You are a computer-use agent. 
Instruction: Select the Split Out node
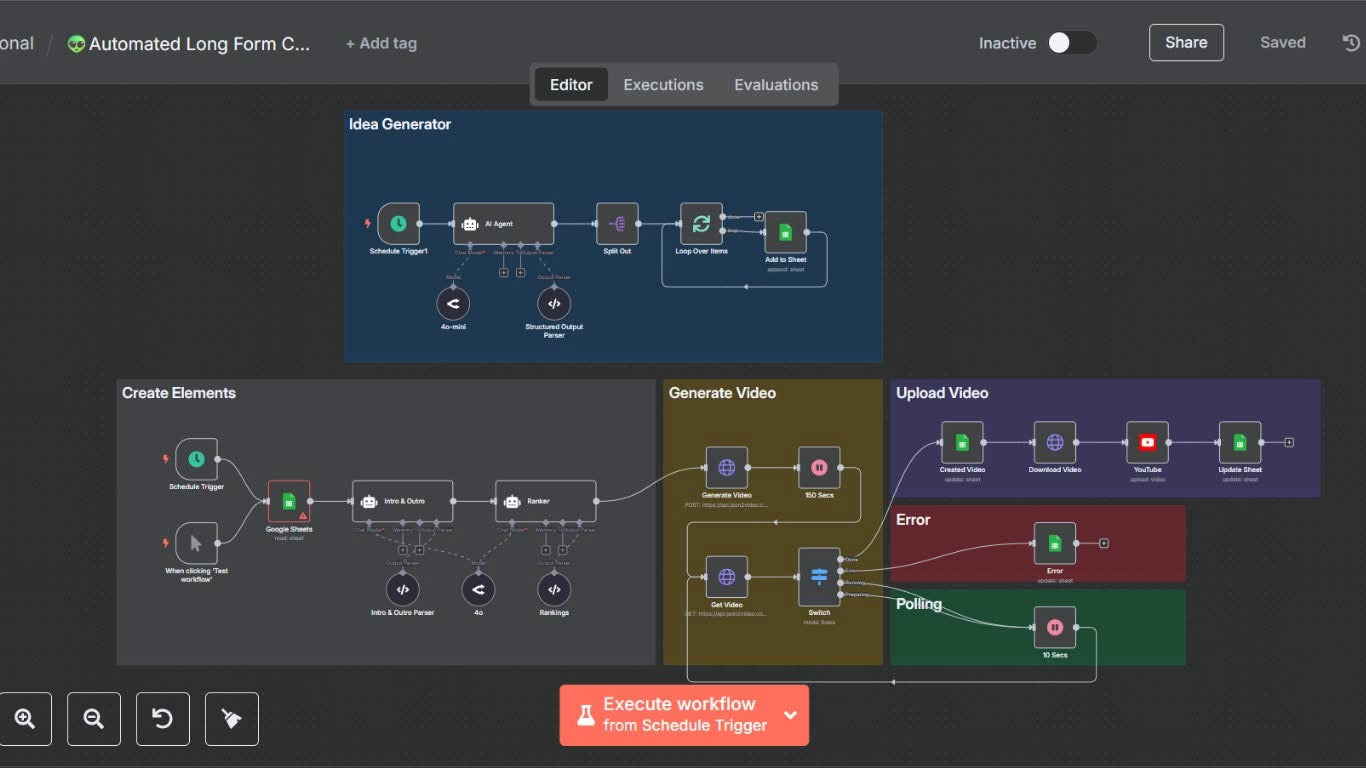(617, 224)
